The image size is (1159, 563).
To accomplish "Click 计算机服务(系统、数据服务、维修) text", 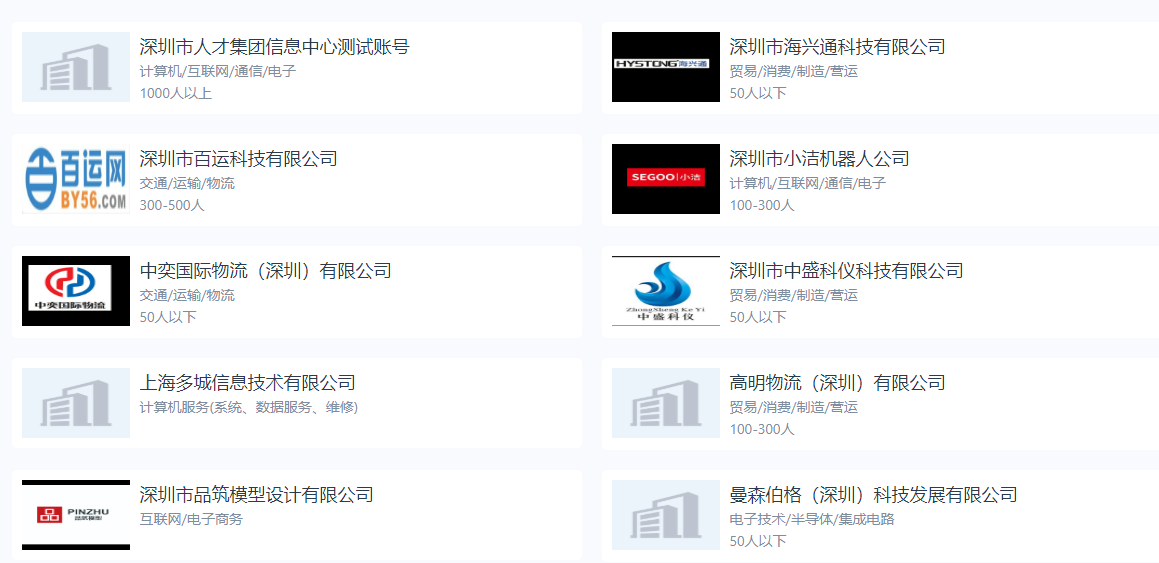I will point(249,408).
